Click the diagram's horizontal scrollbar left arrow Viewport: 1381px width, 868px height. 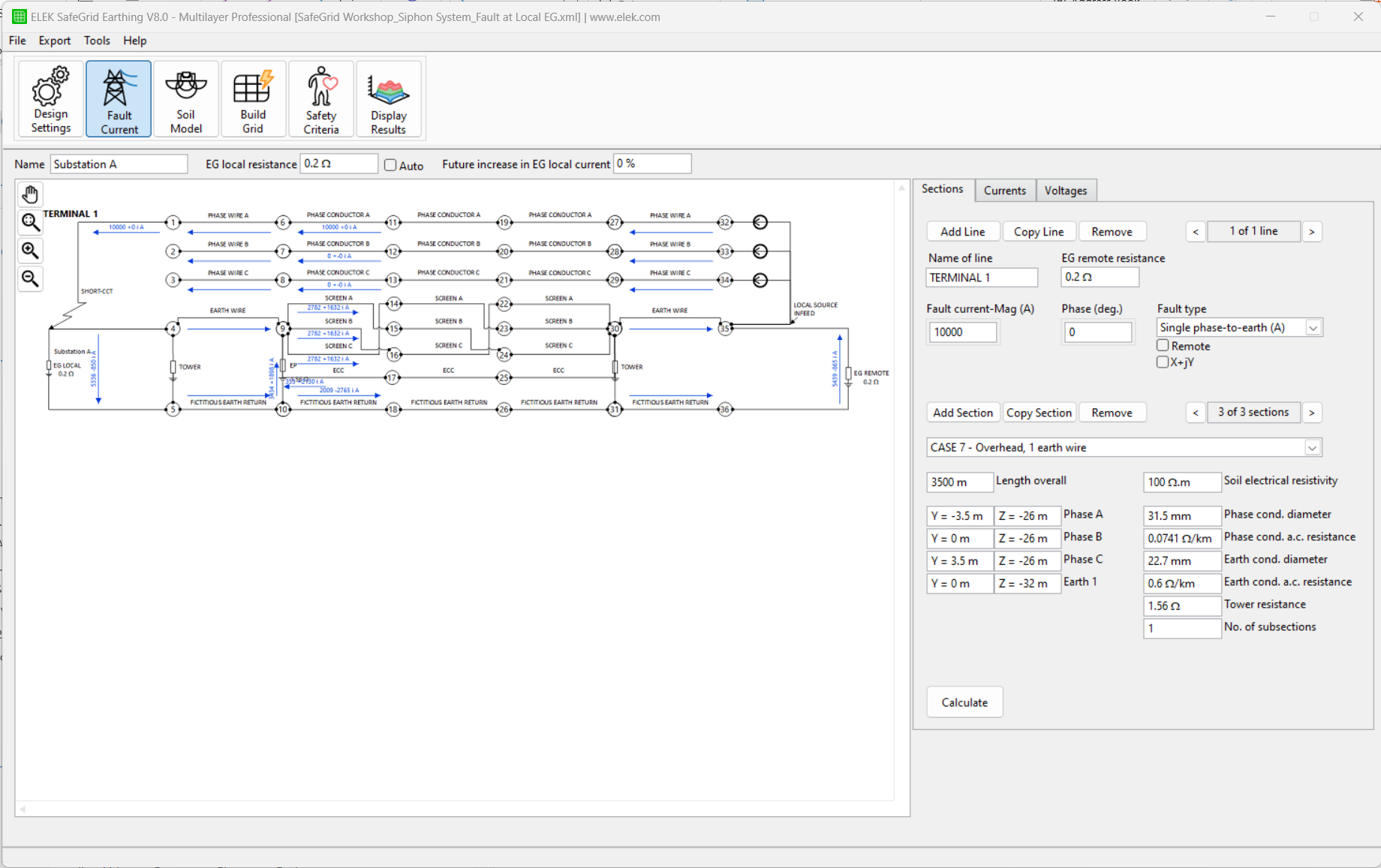(23, 809)
